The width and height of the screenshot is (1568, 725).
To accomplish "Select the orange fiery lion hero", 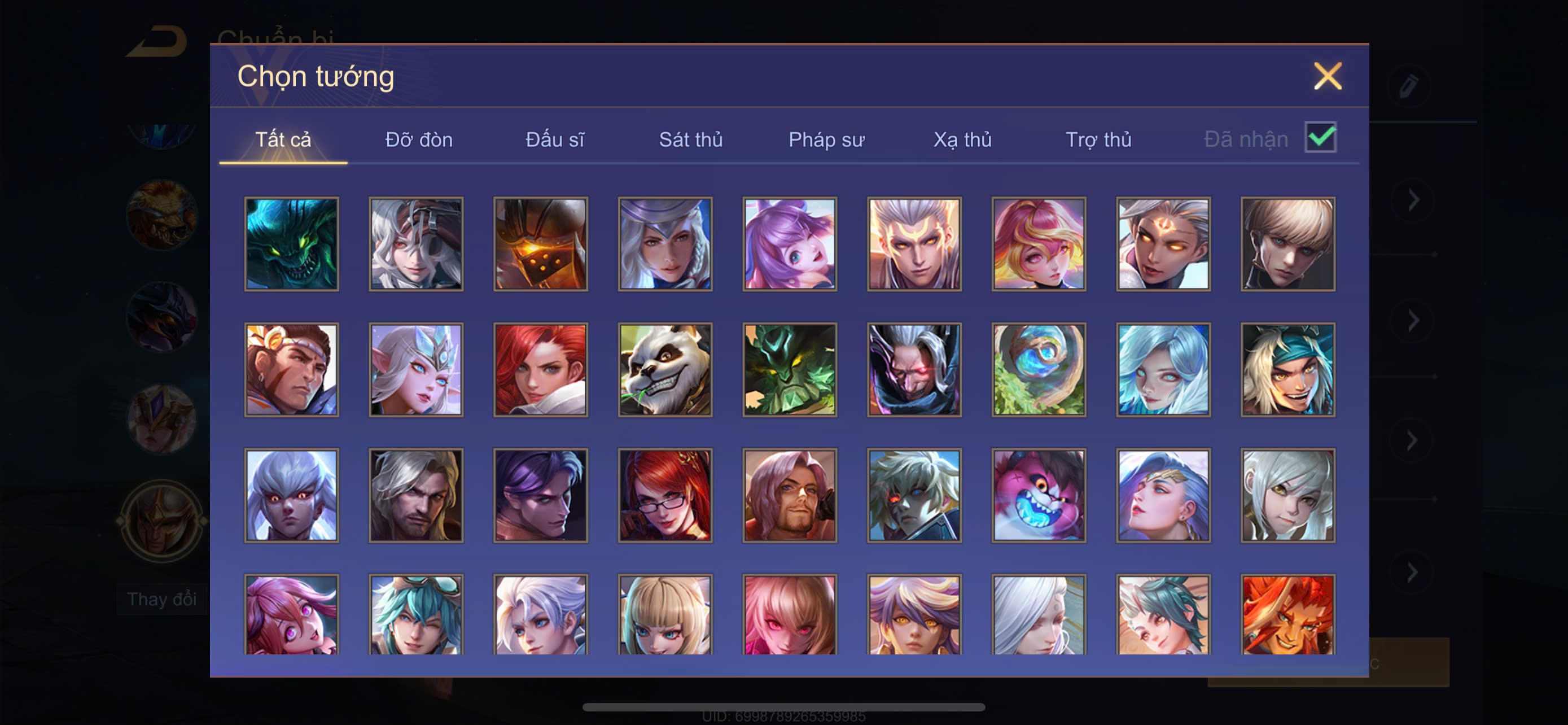I will point(1287,615).
